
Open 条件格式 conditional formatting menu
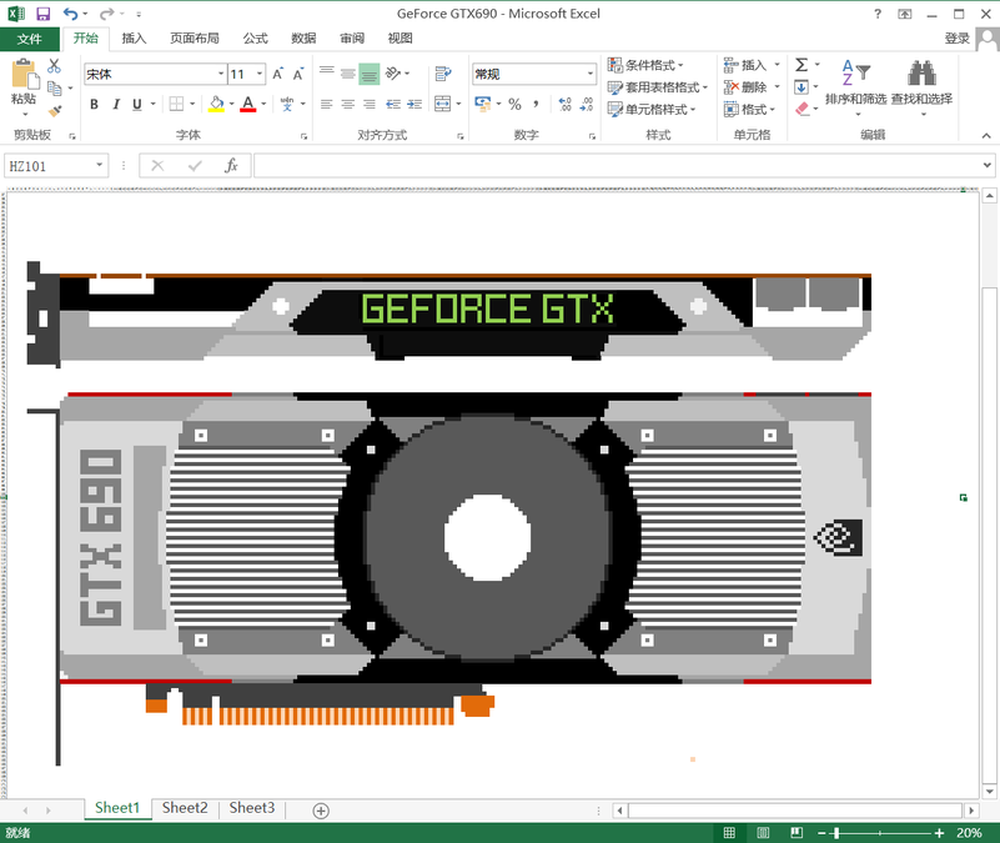(x=645, y=65)
